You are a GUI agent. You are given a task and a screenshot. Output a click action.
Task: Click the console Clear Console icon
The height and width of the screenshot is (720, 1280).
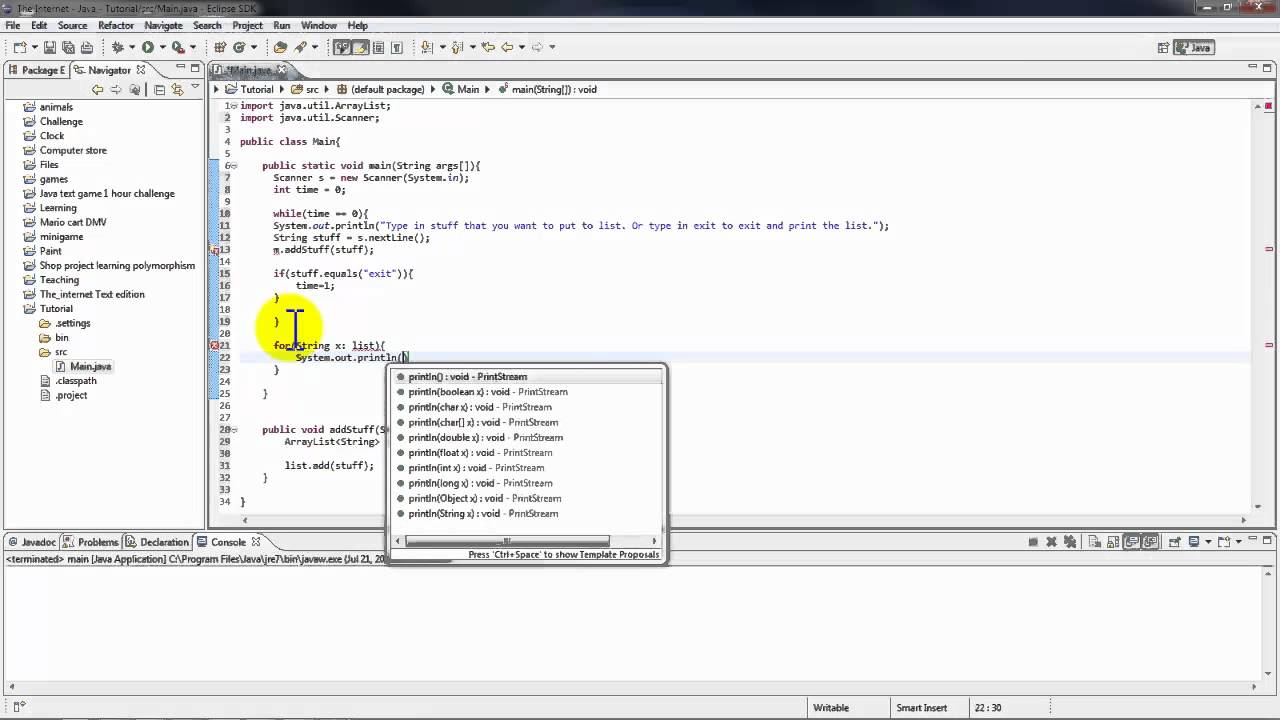click(x=1094, y=541)
